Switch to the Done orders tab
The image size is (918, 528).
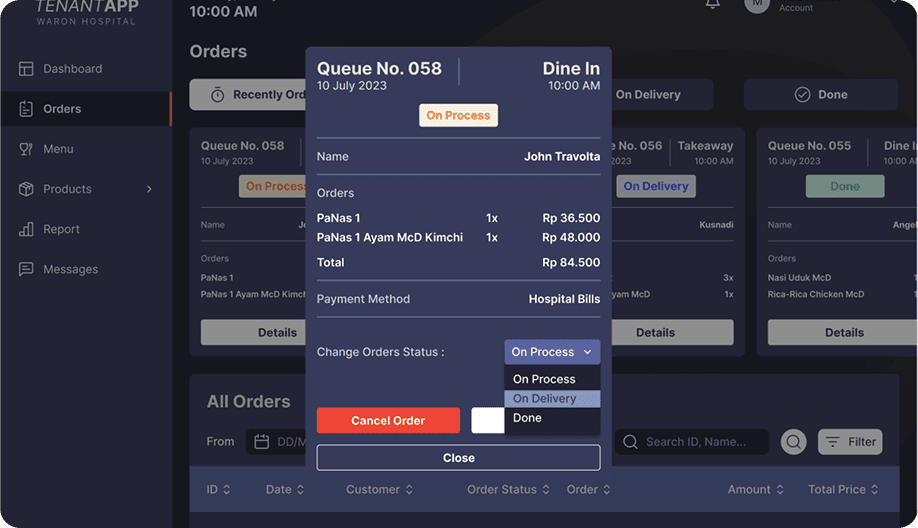tap(820, 95)
